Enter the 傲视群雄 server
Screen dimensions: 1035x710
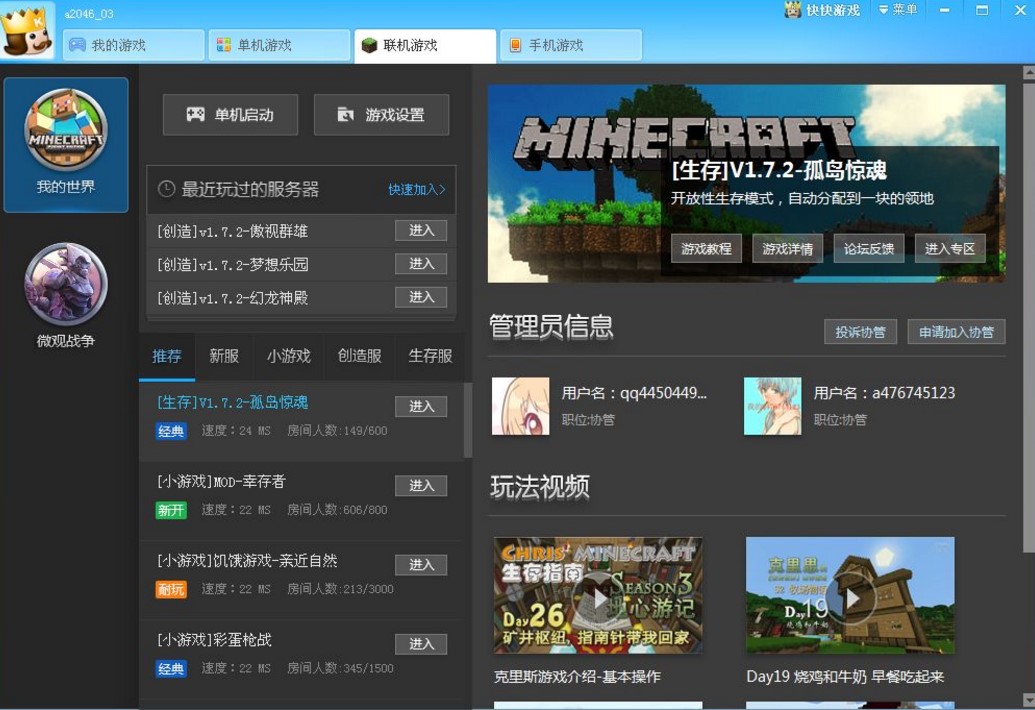[x=421, y=230]
